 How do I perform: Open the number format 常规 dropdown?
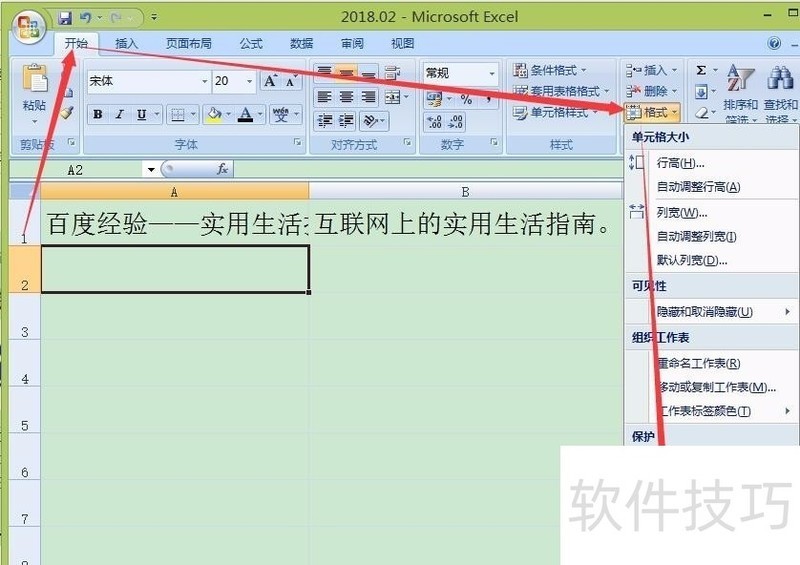click(x=492, y=73)
